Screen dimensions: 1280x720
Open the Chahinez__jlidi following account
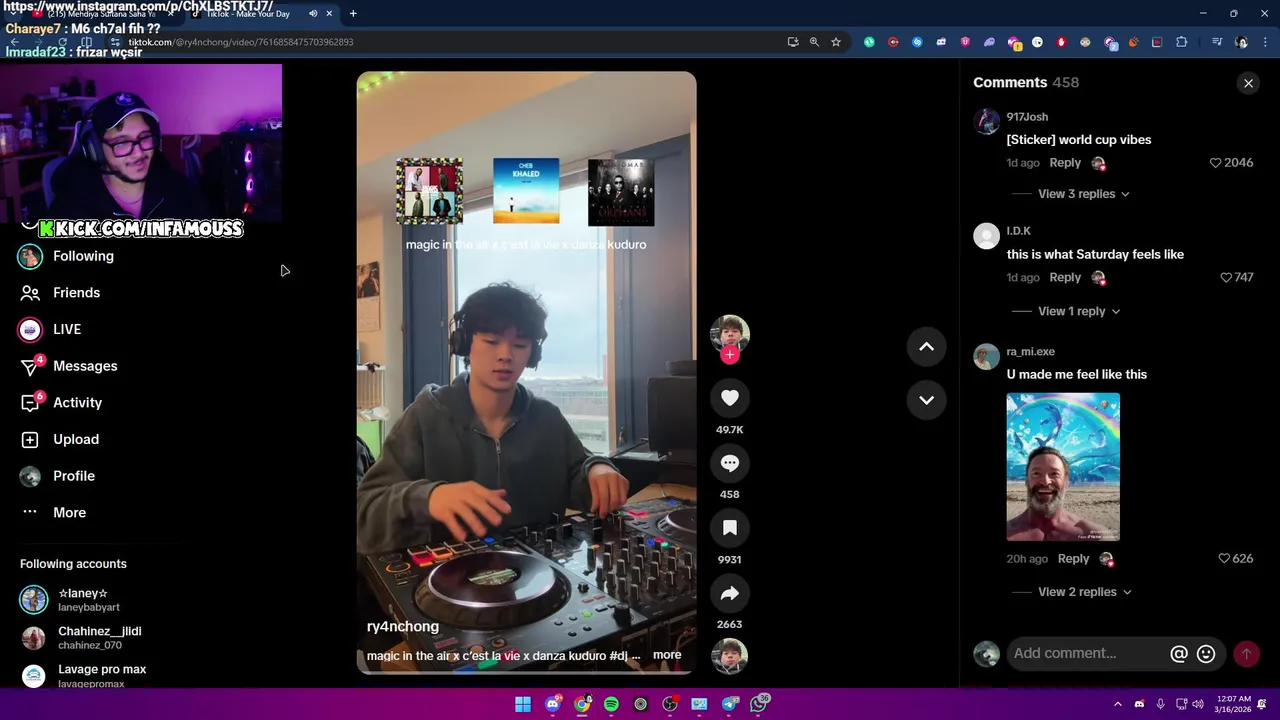pyautogui.click(x=82, y=638)
